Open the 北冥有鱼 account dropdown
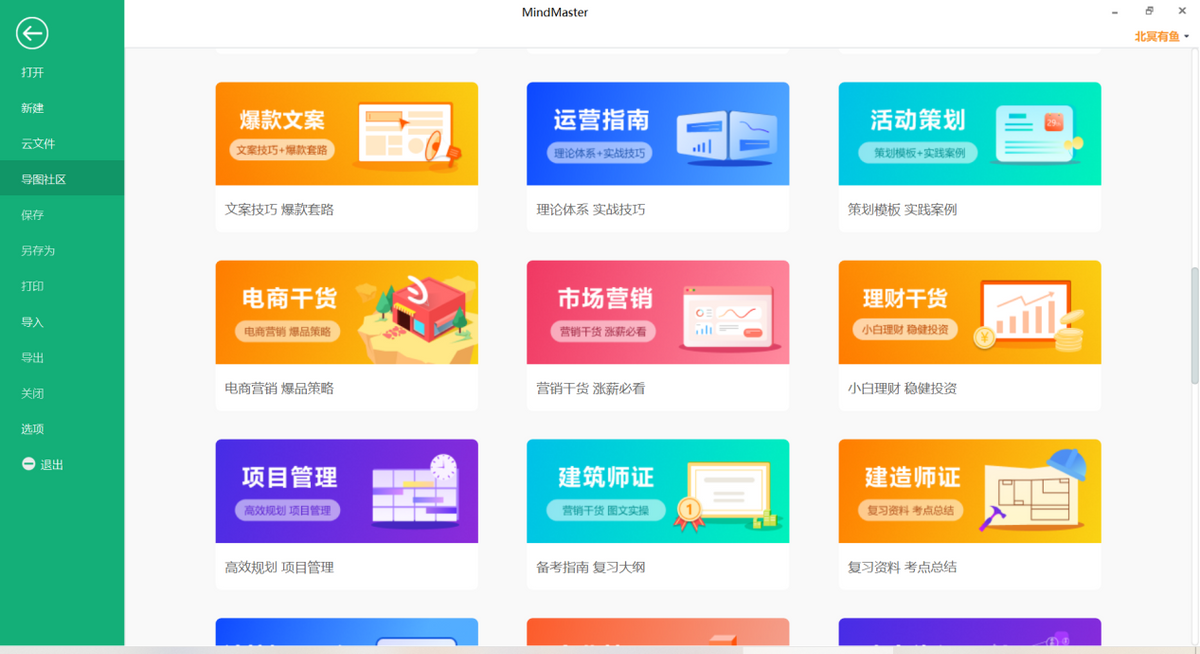Screen dimensions: 1200x654 pyautogui.click(x=1160, y=34)
